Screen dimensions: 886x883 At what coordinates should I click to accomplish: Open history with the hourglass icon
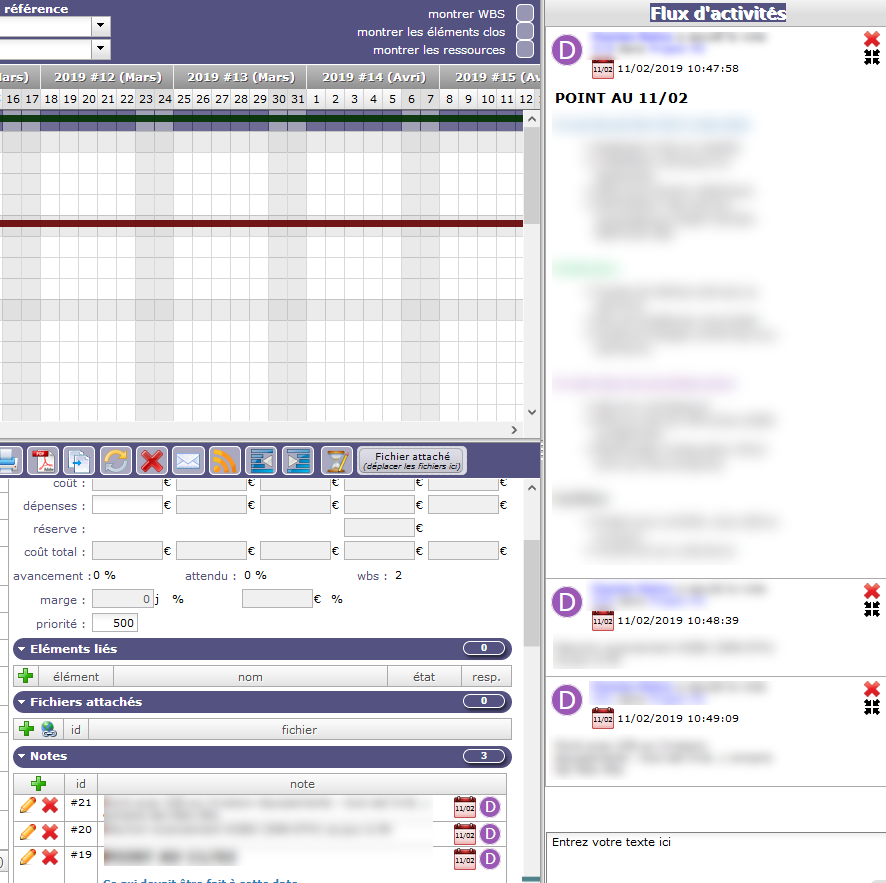pyautogui.click(x=337, y=460)
